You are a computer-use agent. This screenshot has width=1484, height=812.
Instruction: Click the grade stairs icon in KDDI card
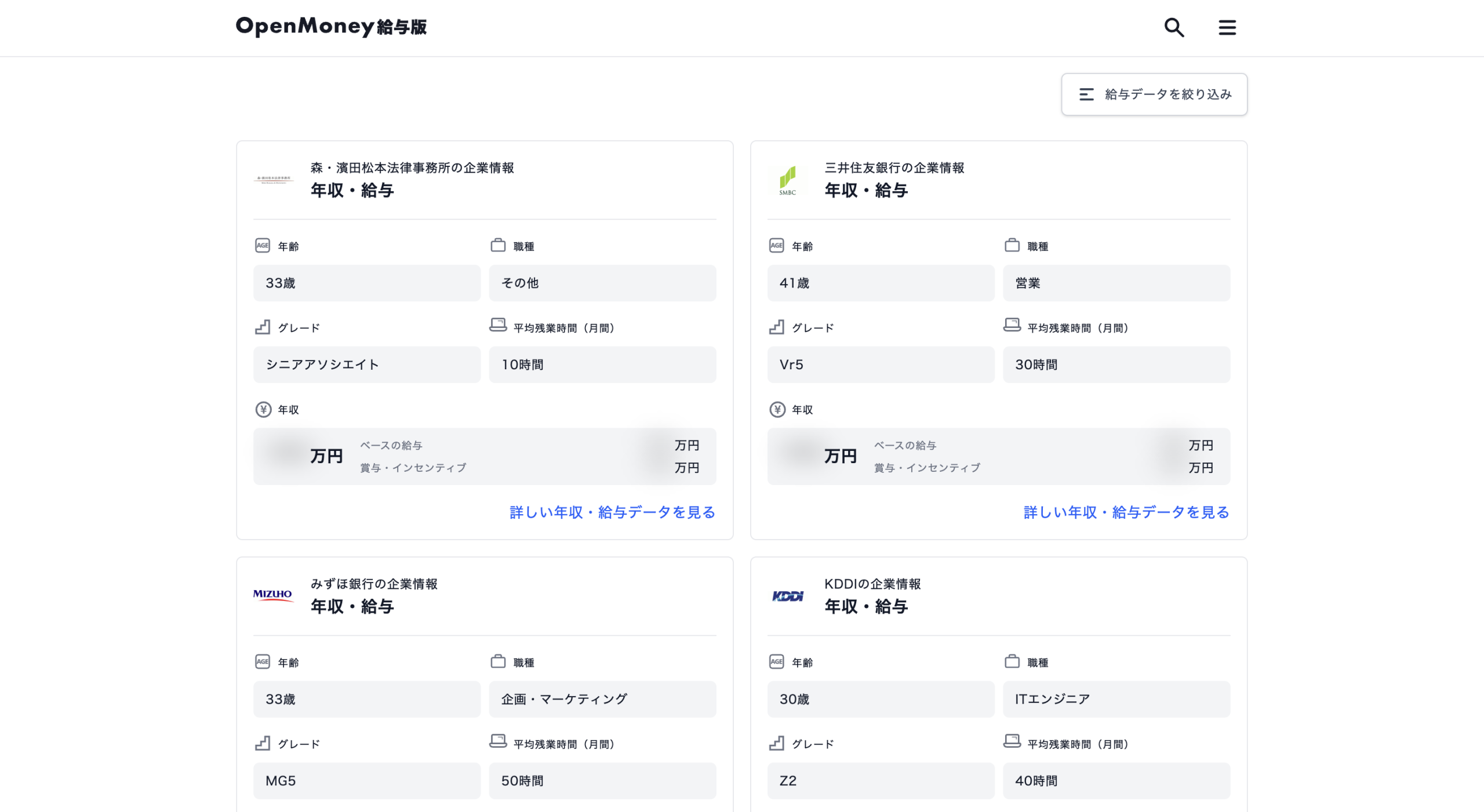point(777,743)
